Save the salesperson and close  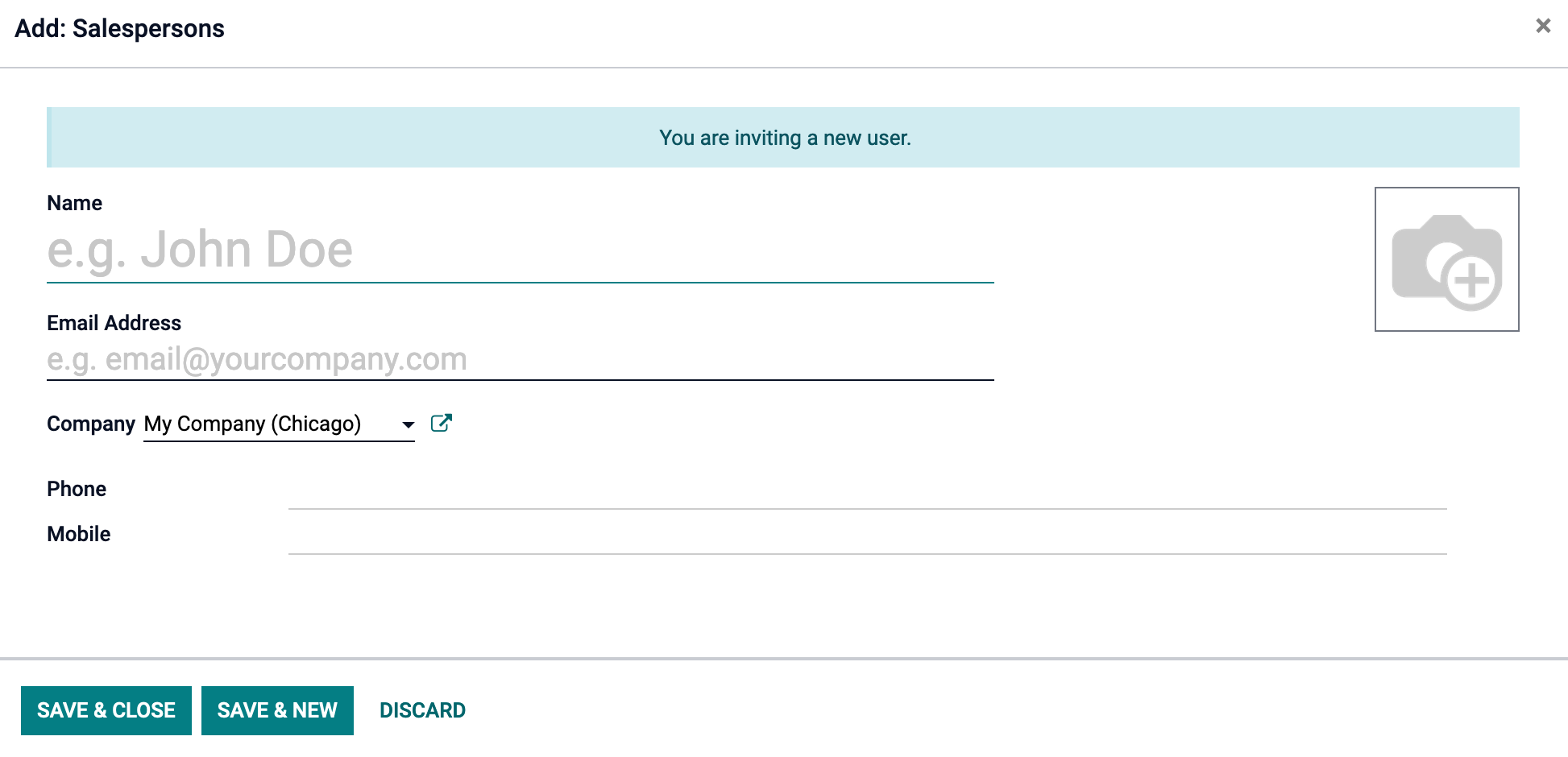point(106,710)
